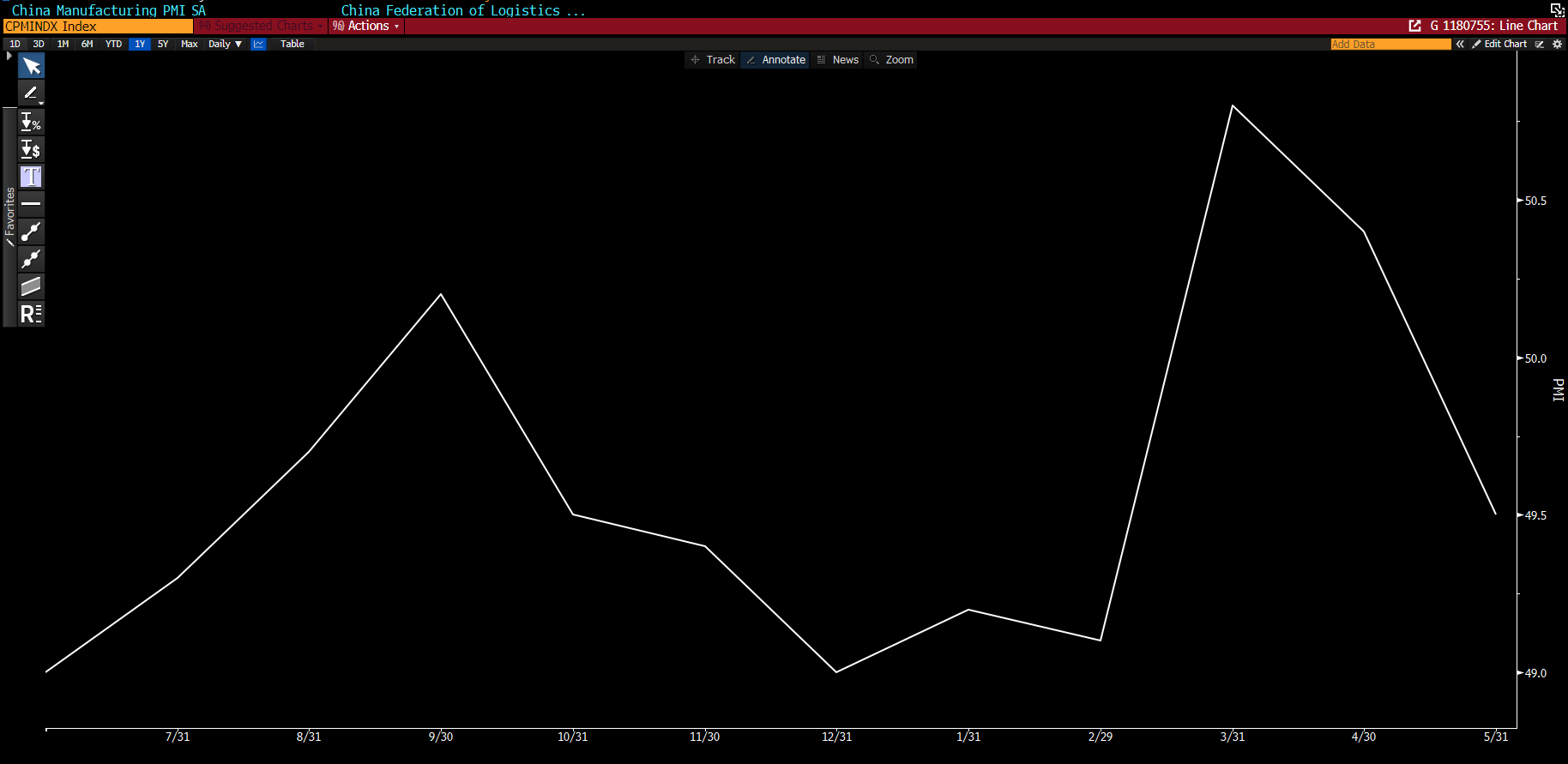Click the 8/31 date axis label
The width and height of the screenshot is (1568, 764).
tap(309, 737)
